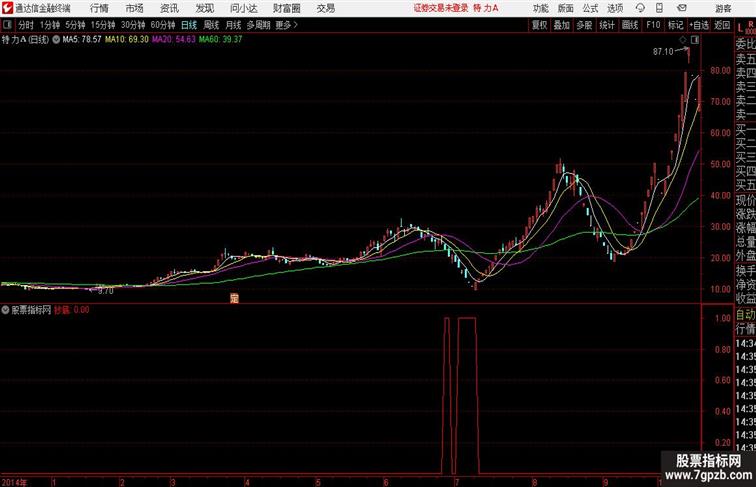This screenshot has width=756, height=487.
Task: Switch to 60分钟 period
Action: click(x=163, y=25)
